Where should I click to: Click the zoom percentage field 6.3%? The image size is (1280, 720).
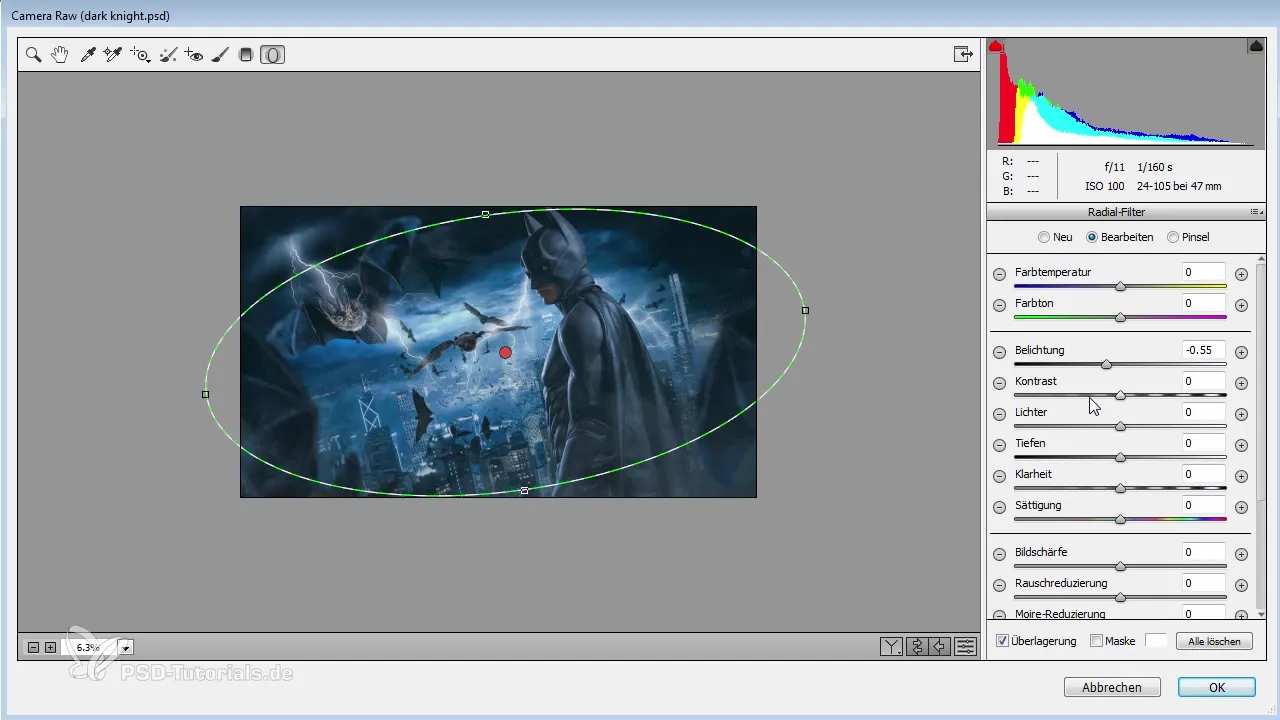click(x=89, y=648)
